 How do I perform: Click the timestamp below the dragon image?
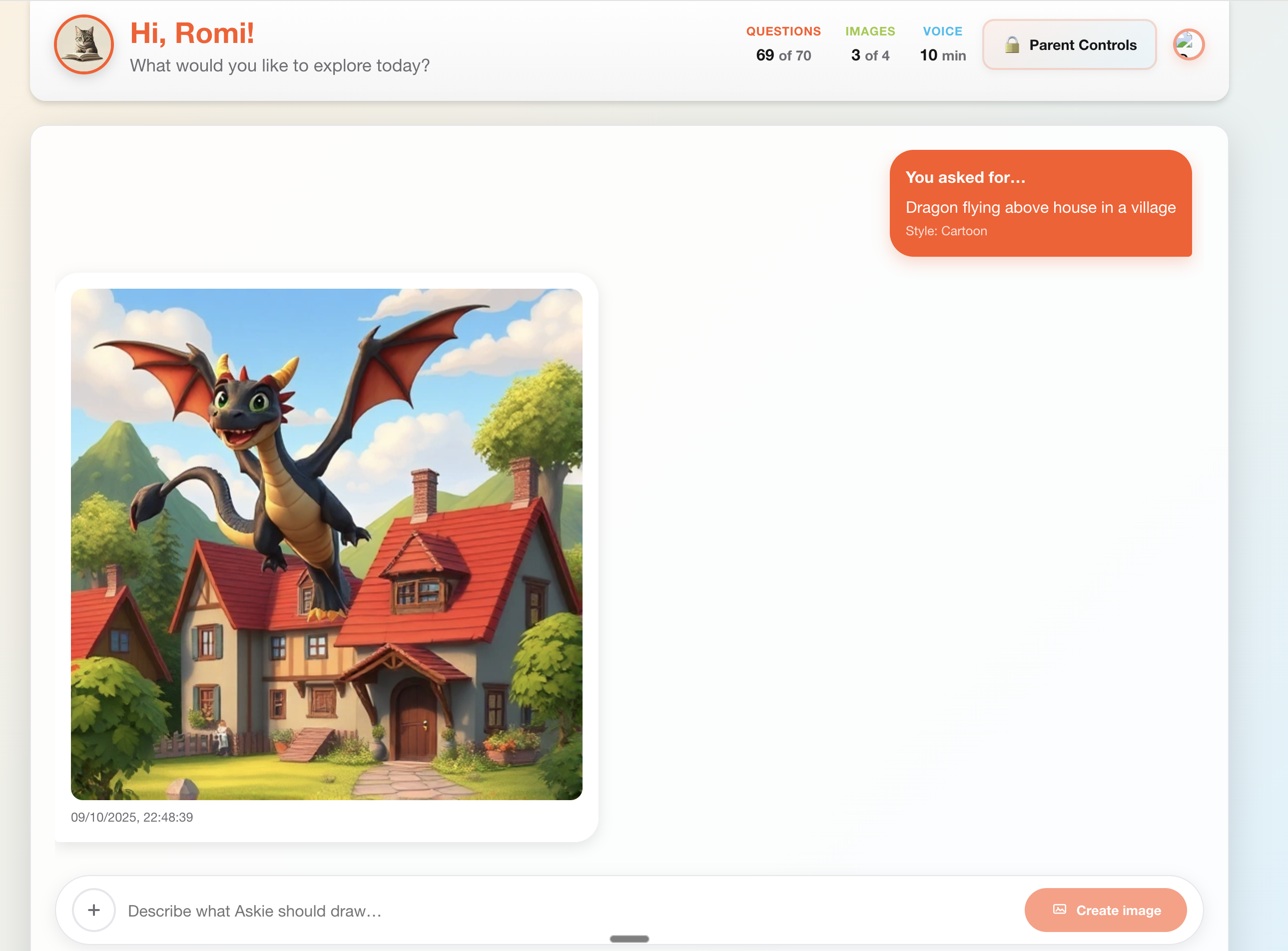132,816
